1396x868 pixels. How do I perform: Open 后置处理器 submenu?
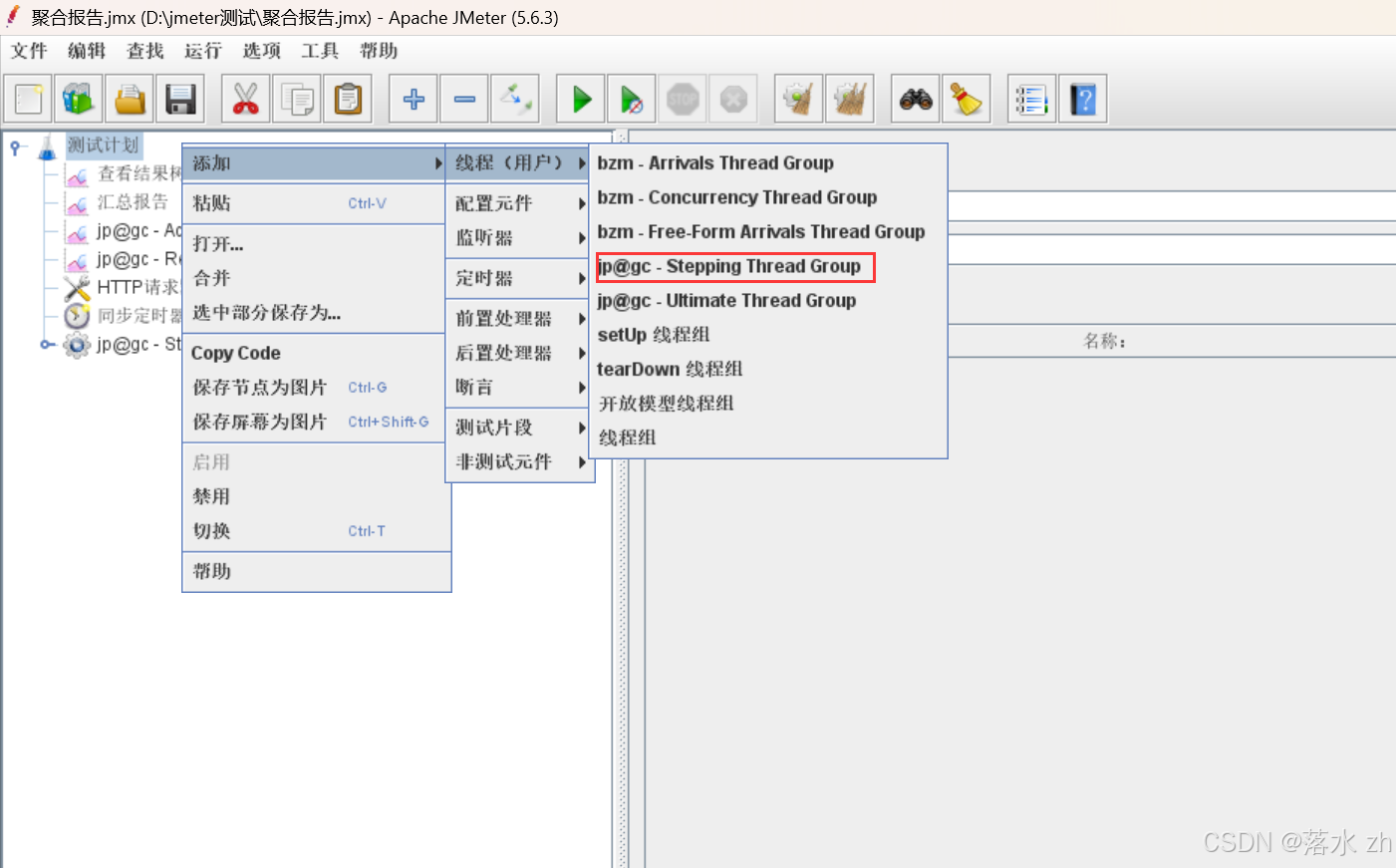519,353
